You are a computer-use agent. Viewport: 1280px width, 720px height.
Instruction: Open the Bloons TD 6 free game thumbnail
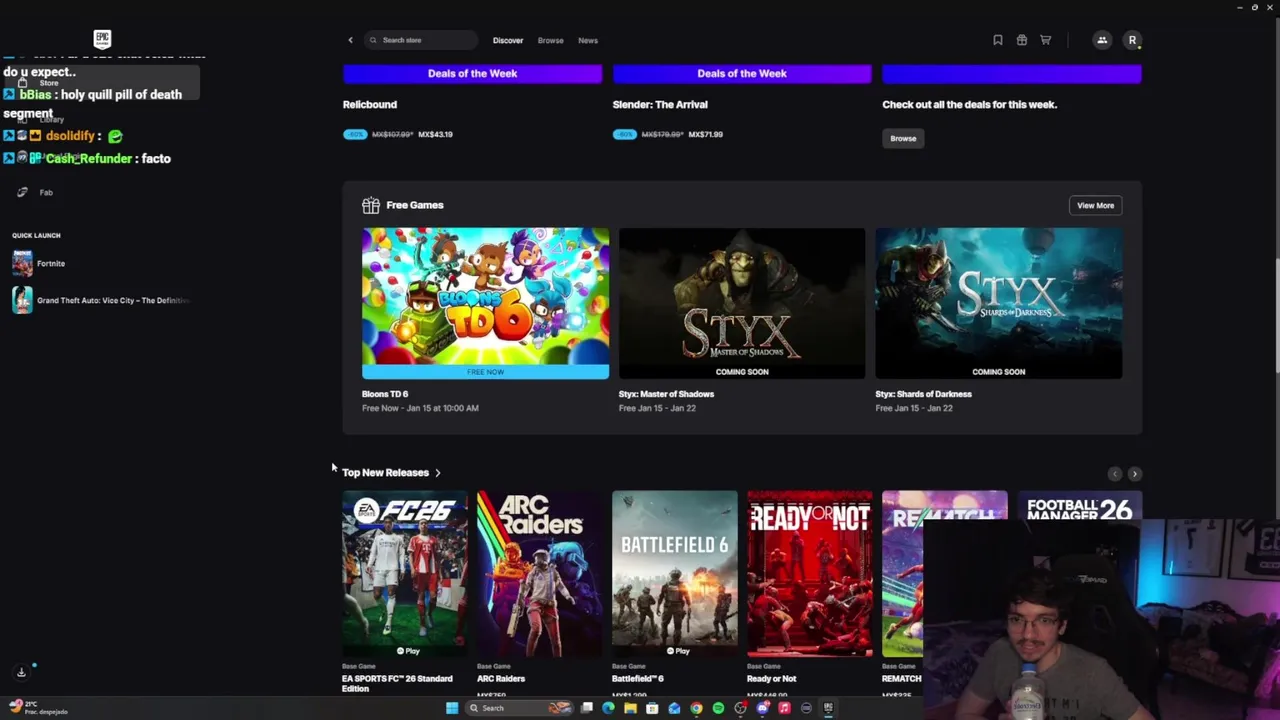485,303
